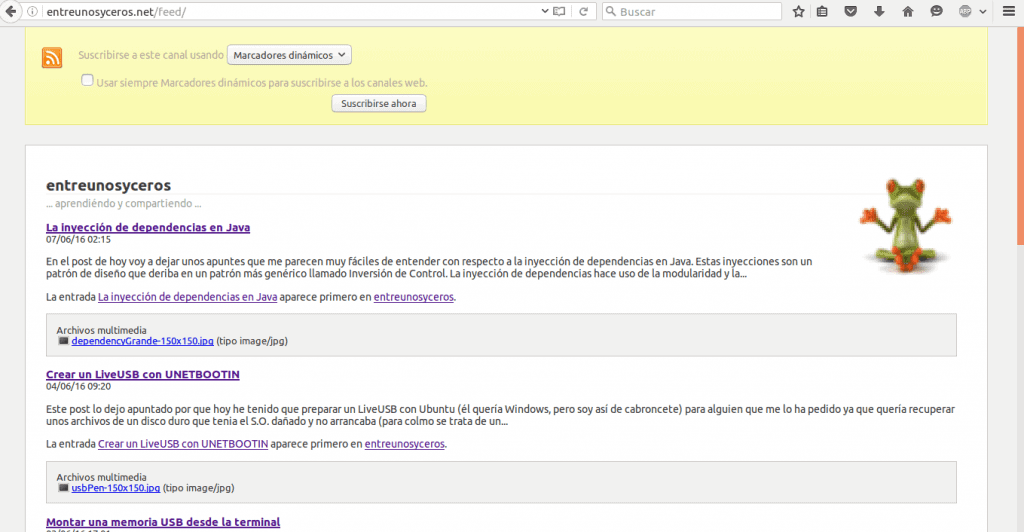Open the La inyección de dependencias en Java headline
This screenshot has height=532, width=1024.
click(148, 227)
